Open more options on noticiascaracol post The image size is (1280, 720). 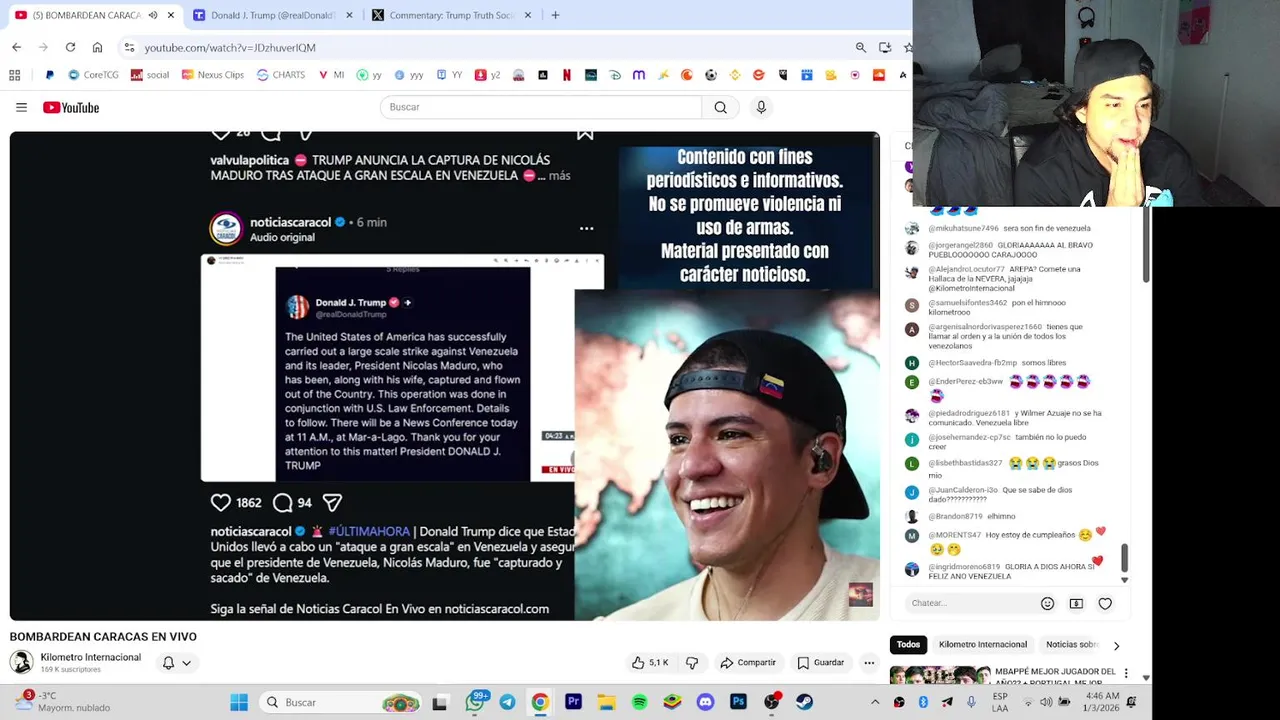click(587, 229)
